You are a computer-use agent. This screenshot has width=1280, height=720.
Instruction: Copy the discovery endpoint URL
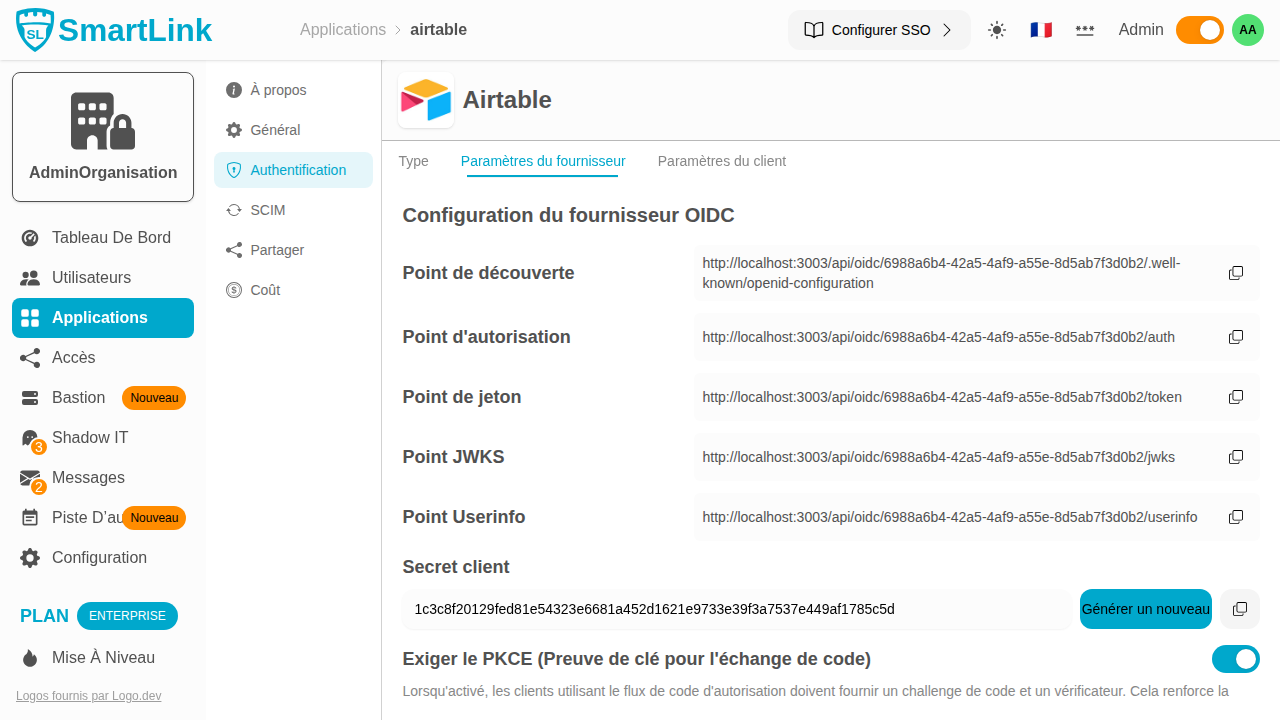(1236, 273)
